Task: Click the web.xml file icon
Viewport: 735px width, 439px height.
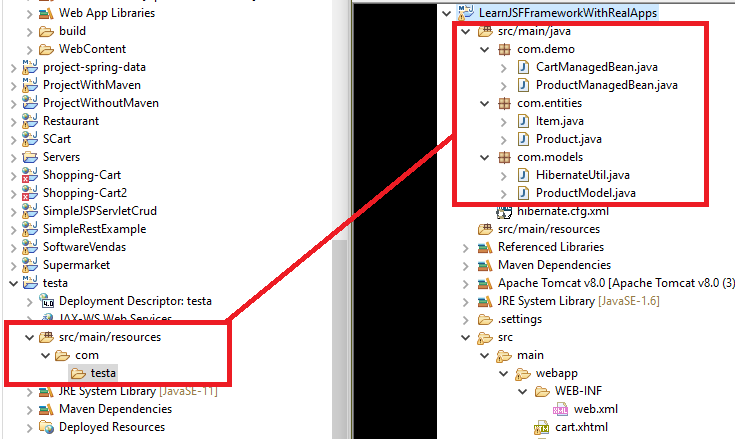Action: [560, 409]
